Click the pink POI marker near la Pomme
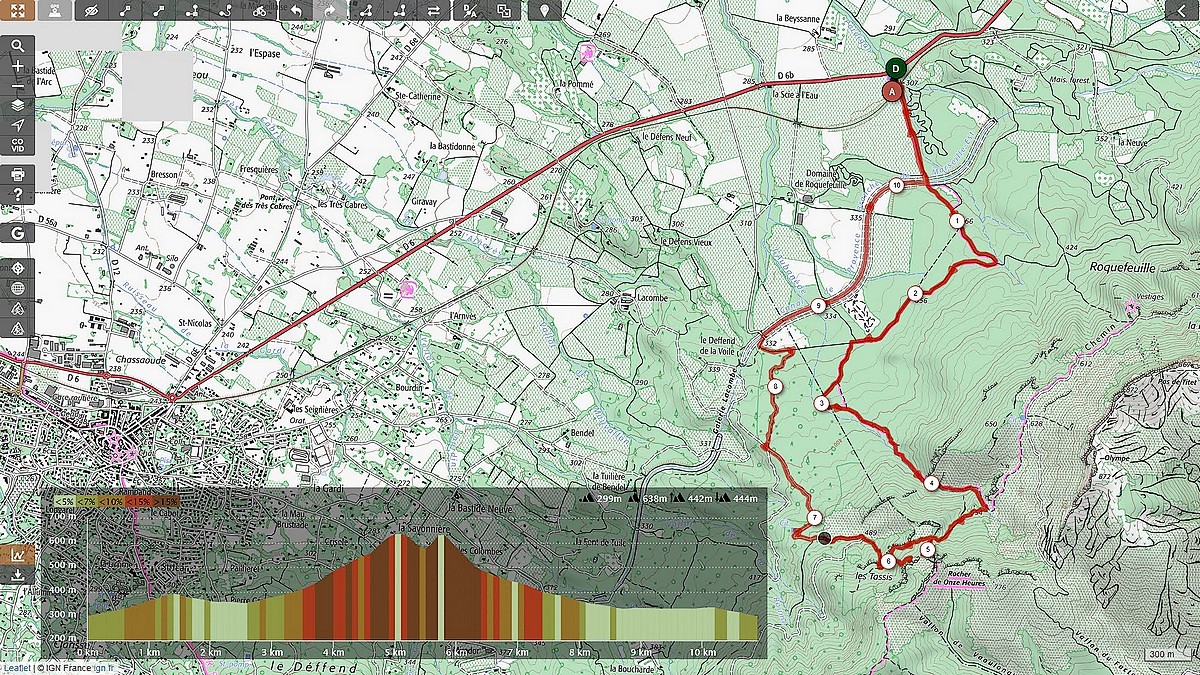 [x=587, y=56]
